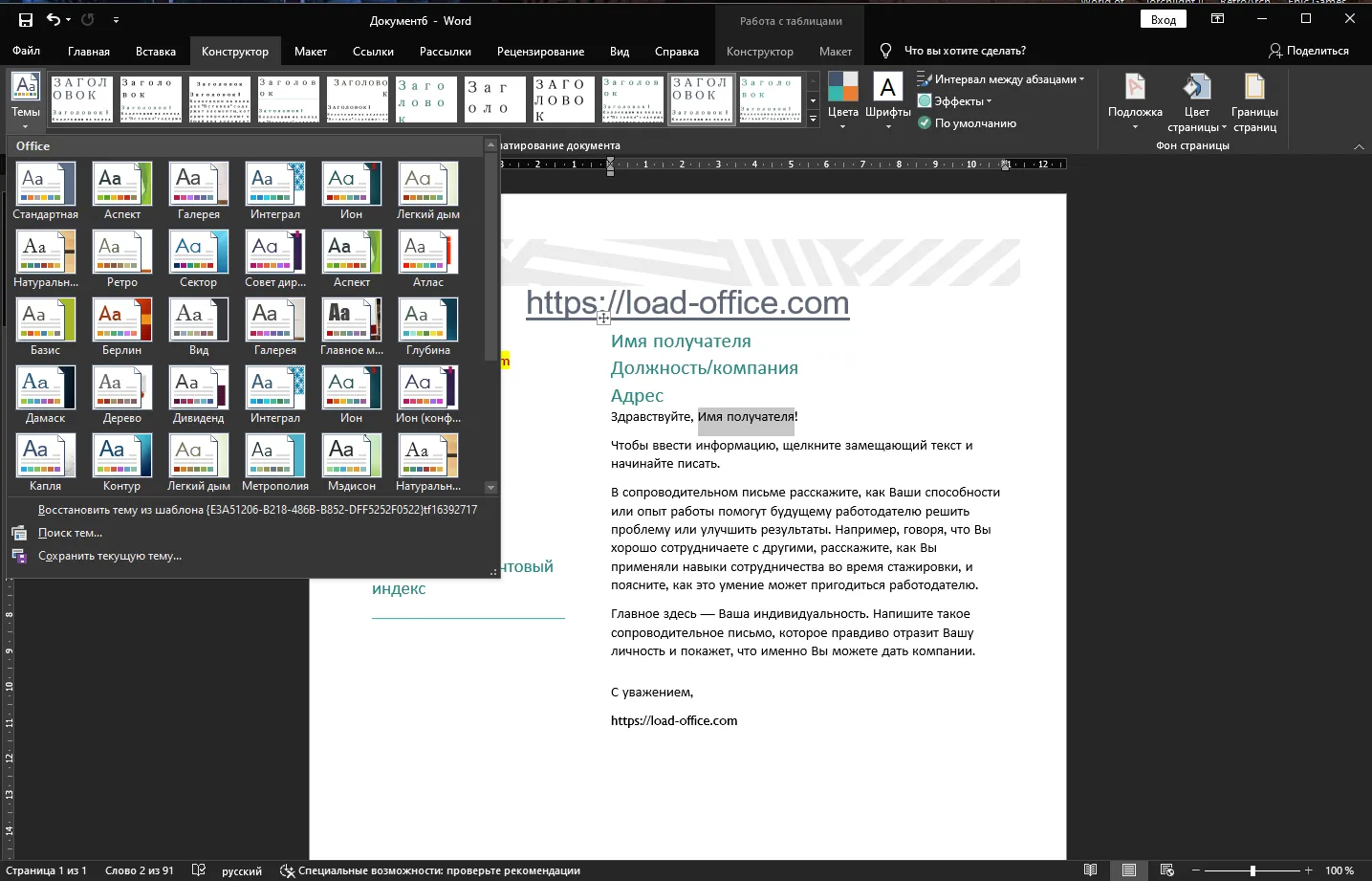Apply the Стандартная theme

(45, 190)
